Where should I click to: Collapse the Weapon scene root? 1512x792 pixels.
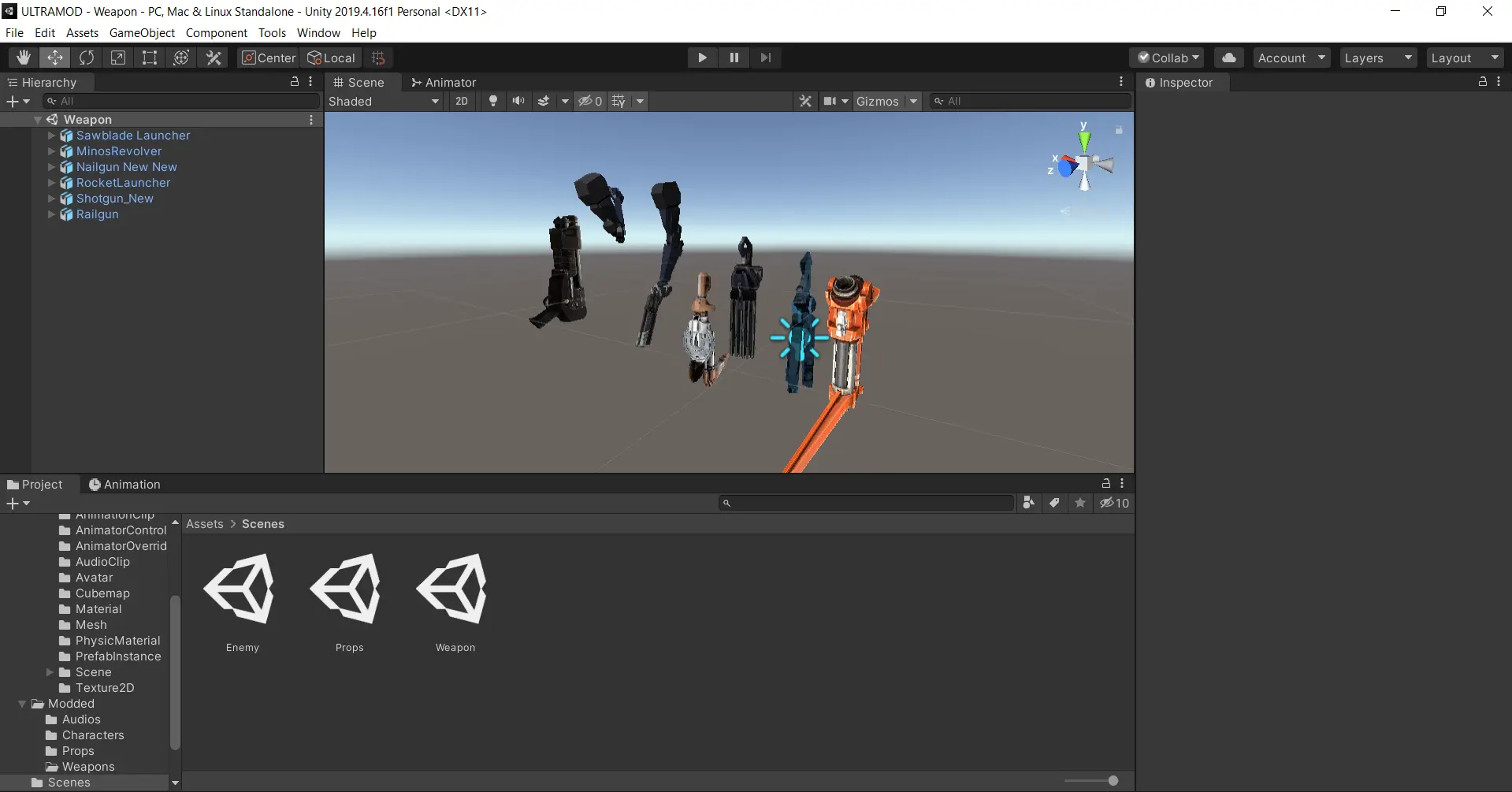pos(37,120)
